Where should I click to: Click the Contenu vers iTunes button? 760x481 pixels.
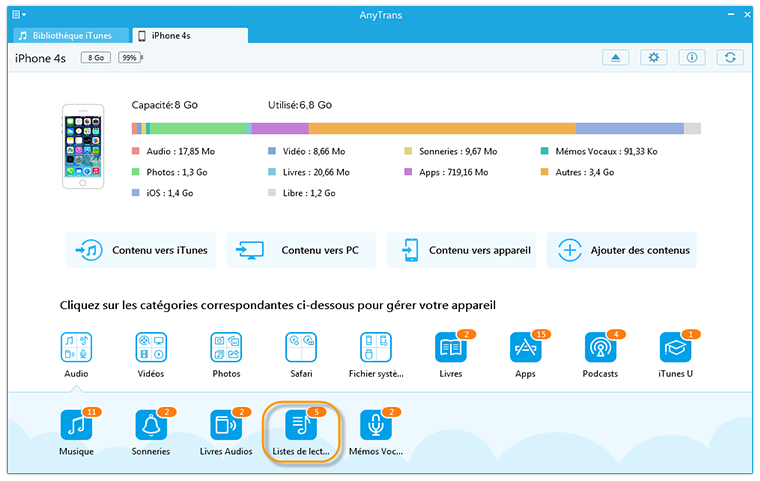(x=141, y=250)
